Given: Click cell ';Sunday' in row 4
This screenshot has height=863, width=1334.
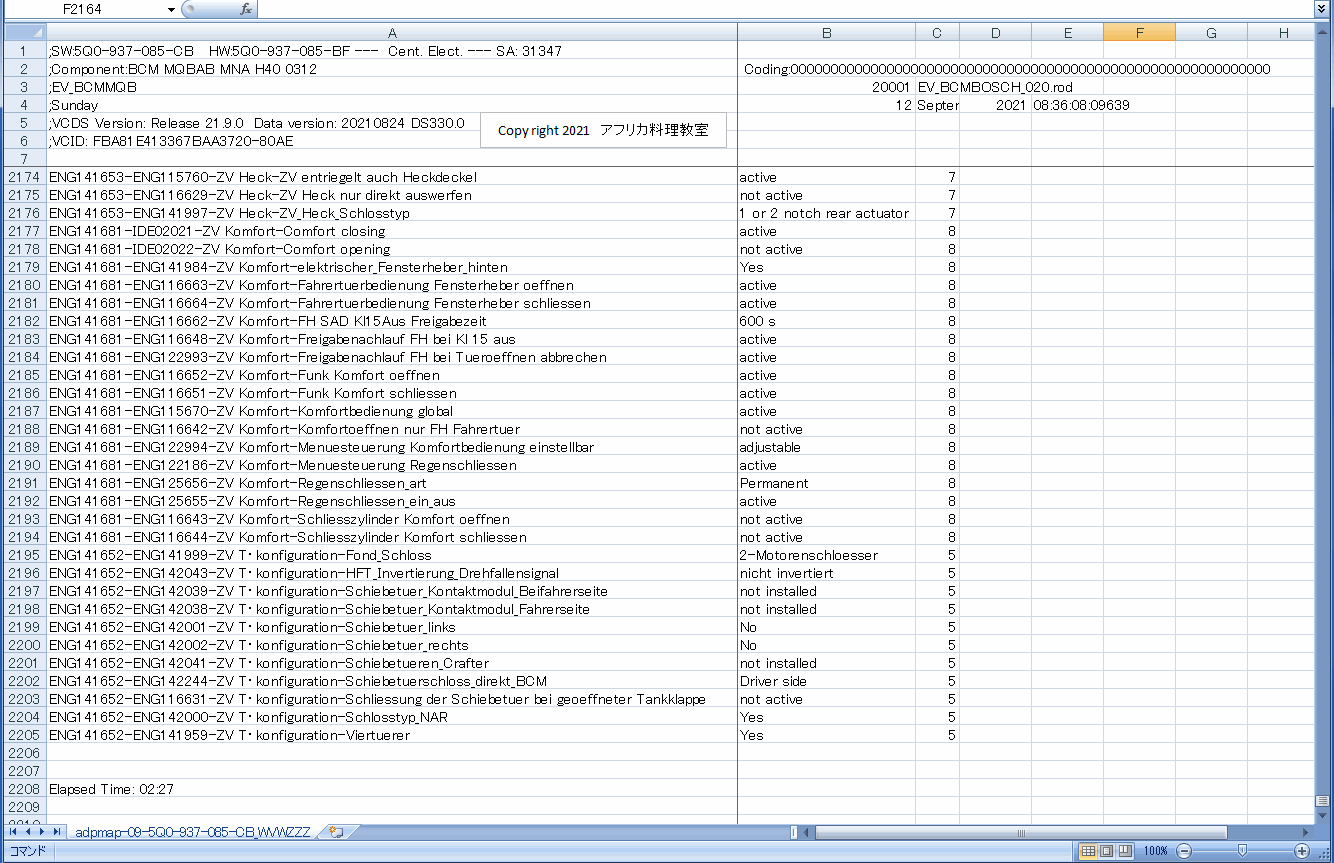Looking at the screenshot, I should pos(392,105).
